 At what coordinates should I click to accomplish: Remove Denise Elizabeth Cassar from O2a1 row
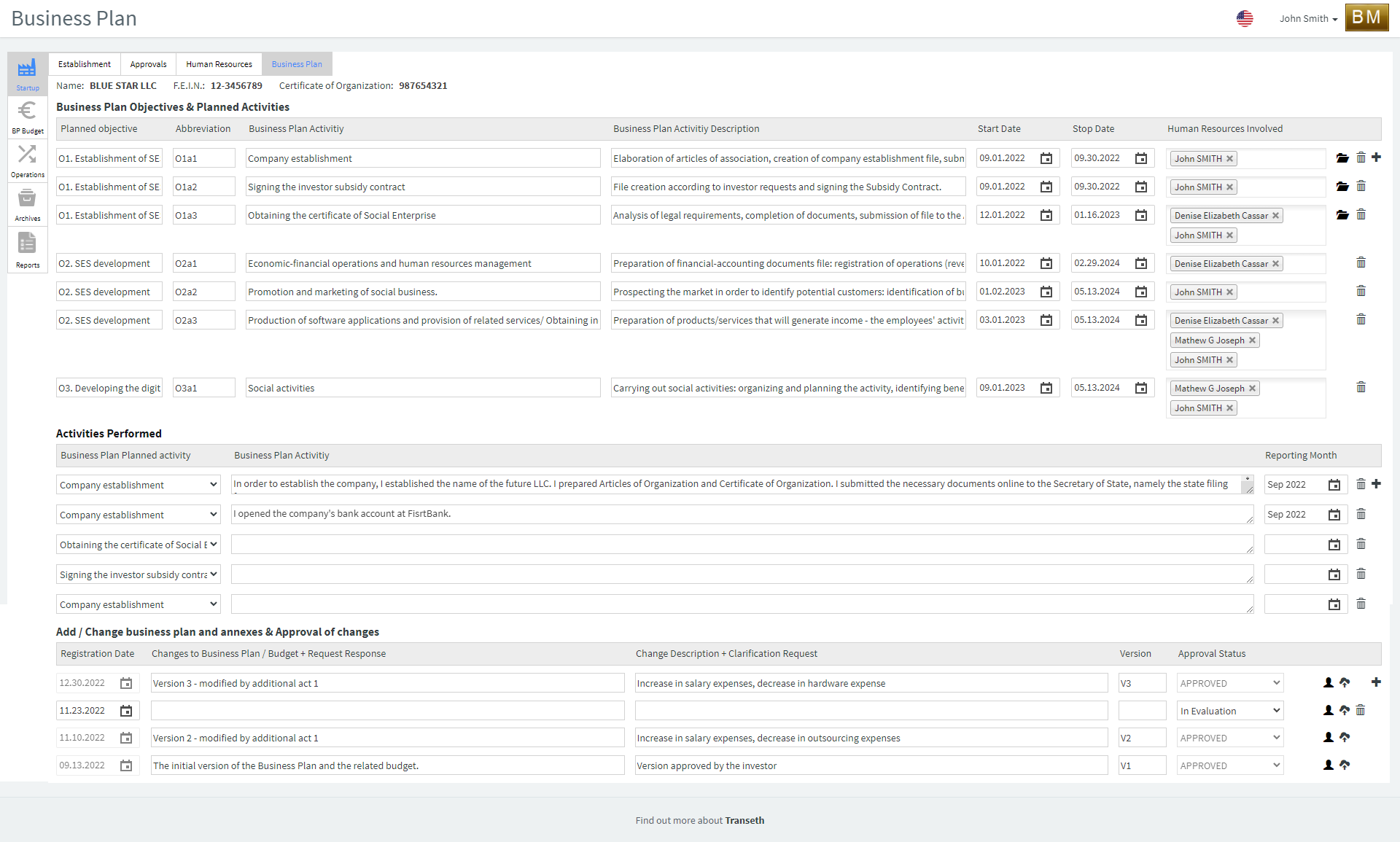(x=1275, y=264)
